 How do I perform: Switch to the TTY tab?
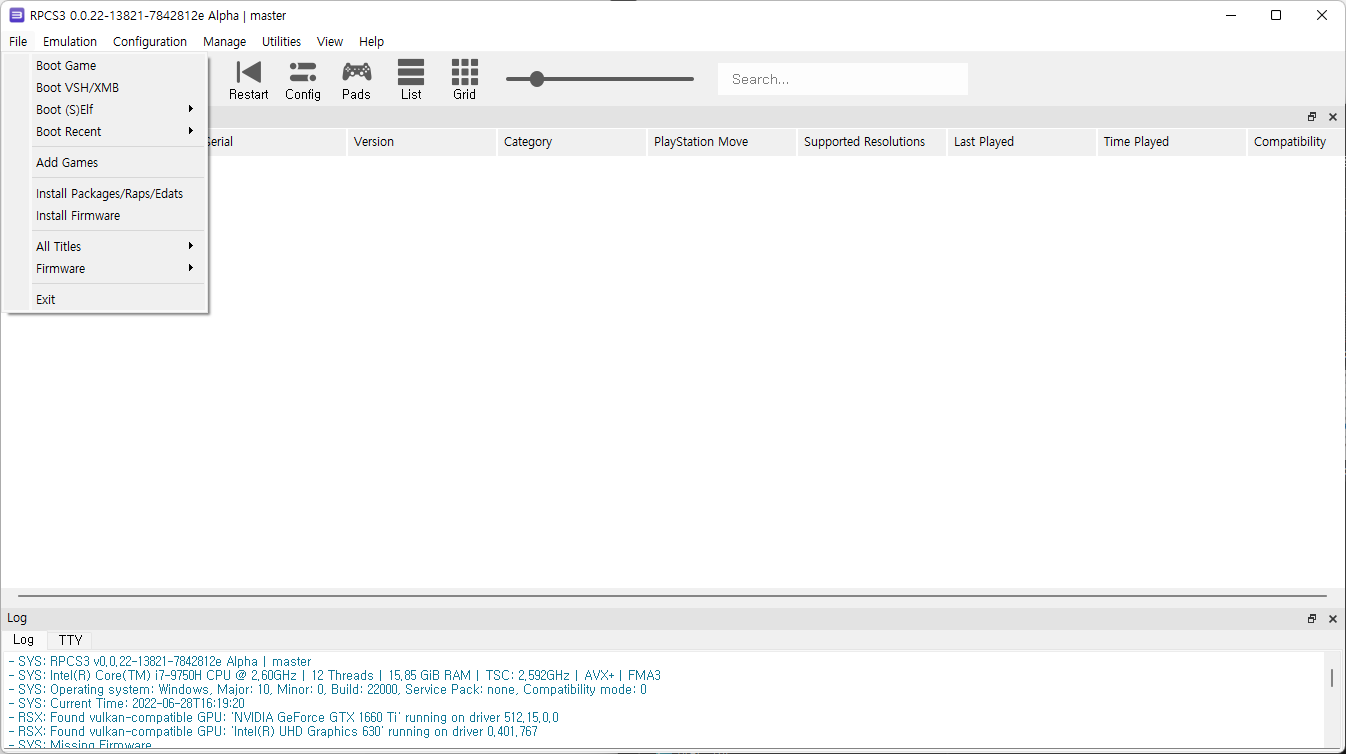coord(70,640)
